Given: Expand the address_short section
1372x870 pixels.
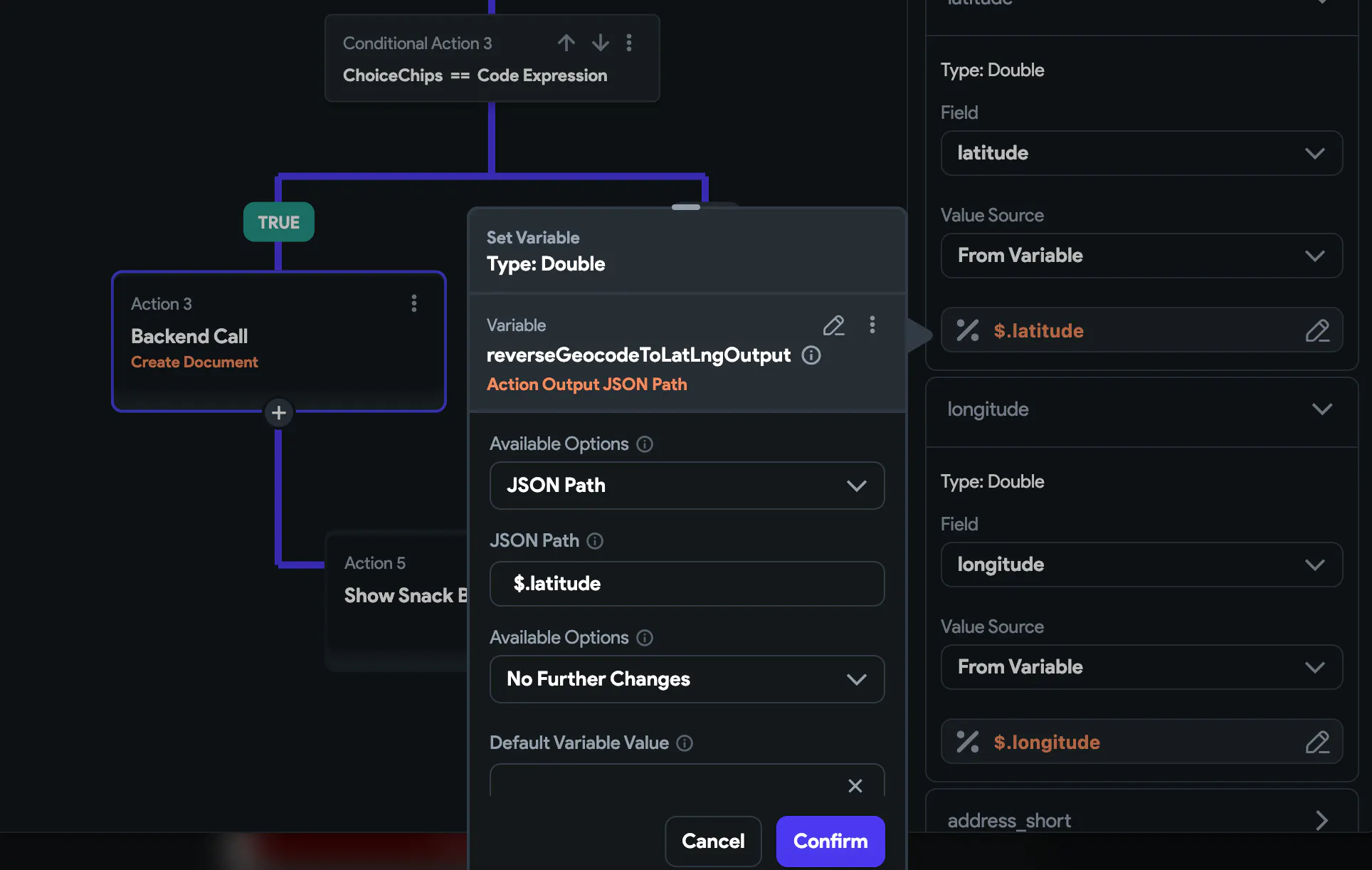Looking at the screenshot, I should coord(1321,820).
